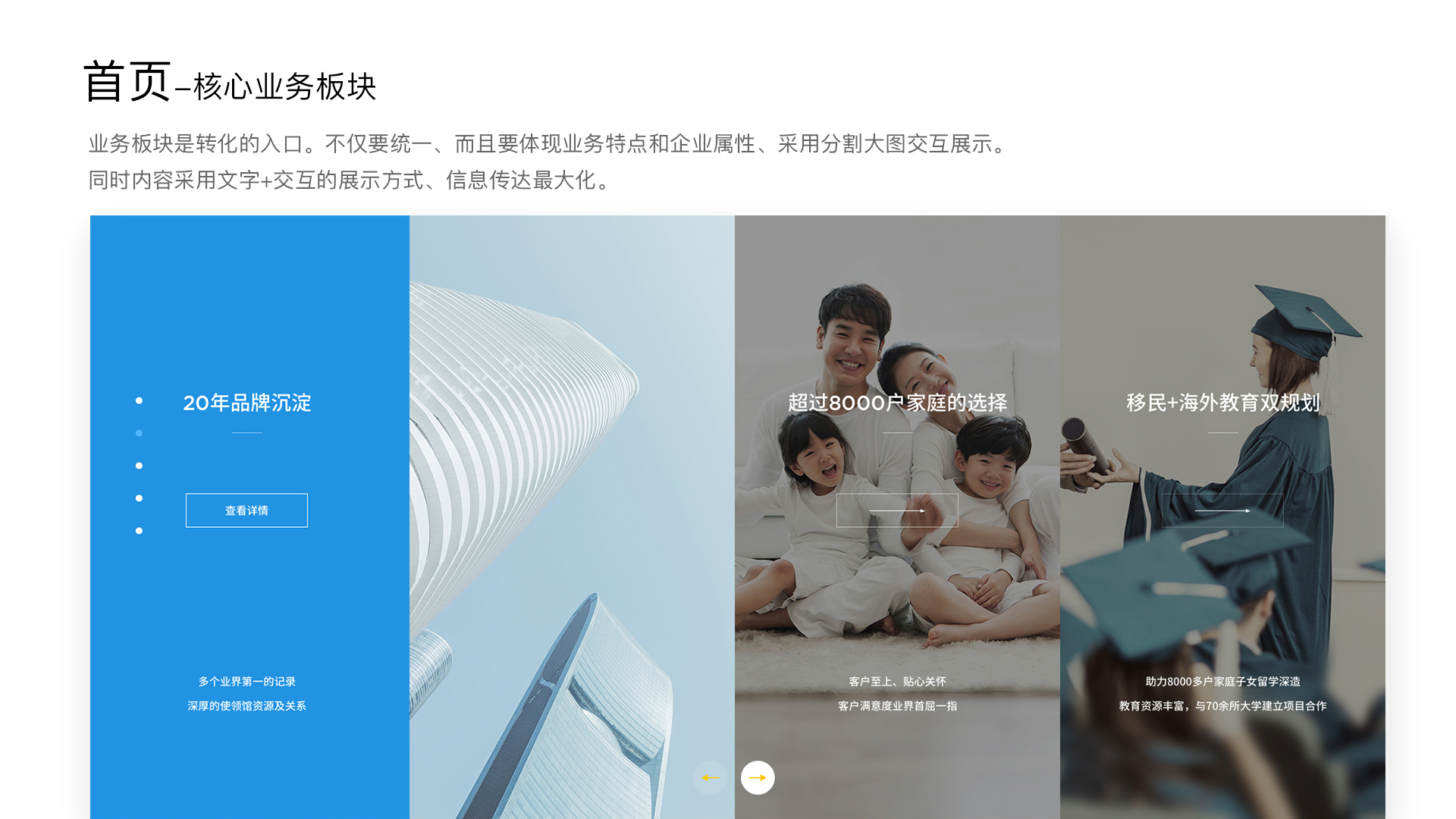The width and height of the screenshot is (1456, 819).
Task: Click 深厚的使领馆资源及关系 text
Action: coord(247,706)
